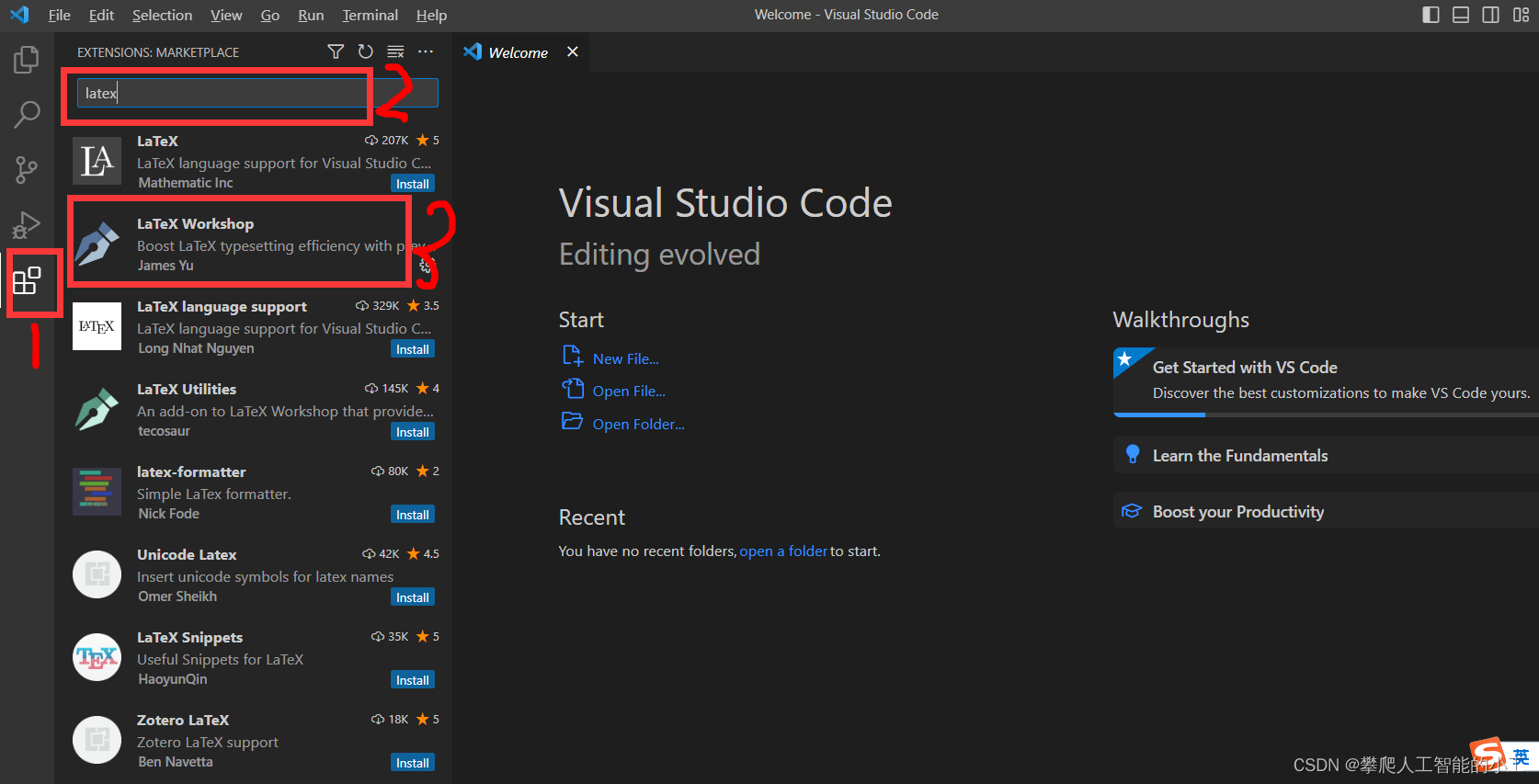Toggle the primary side bar layout icon

1431,15
